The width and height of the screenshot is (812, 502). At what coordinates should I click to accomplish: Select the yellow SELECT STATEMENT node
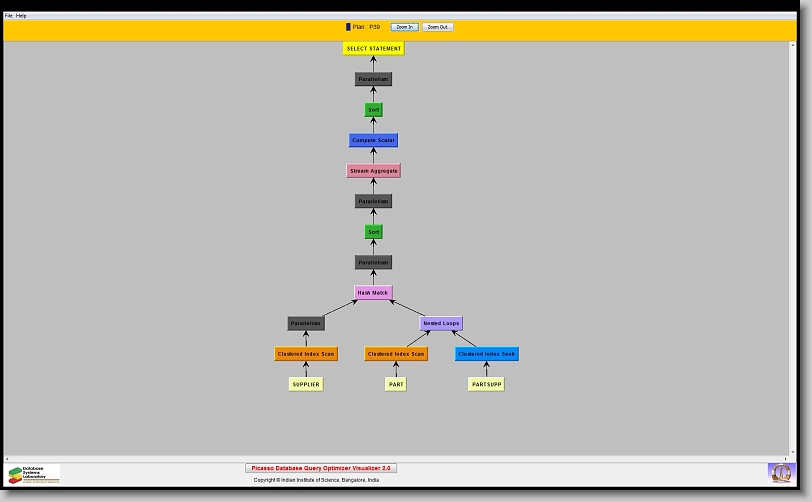pos(373,48)
